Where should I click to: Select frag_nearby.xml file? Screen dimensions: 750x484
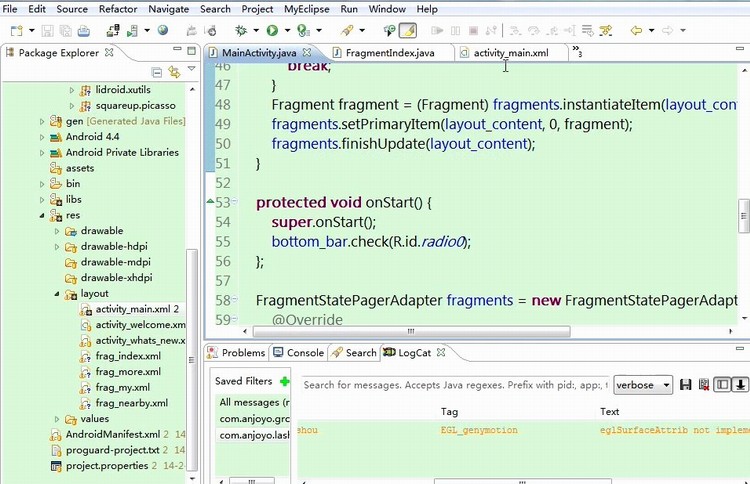pos(132,403)
